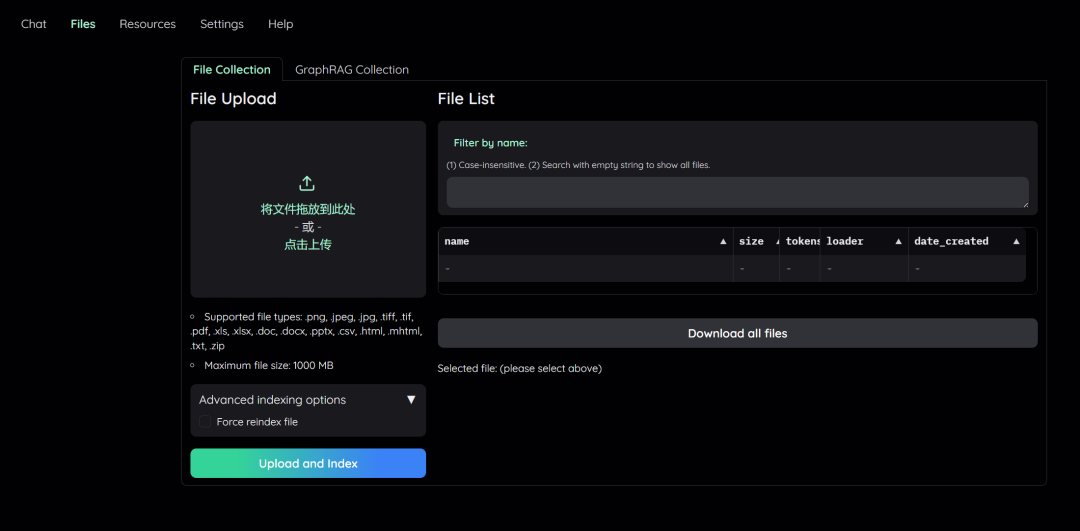1080x531 pixels.
Task: Click the Maximum file size: 1000 MB text
Action: 269,366
